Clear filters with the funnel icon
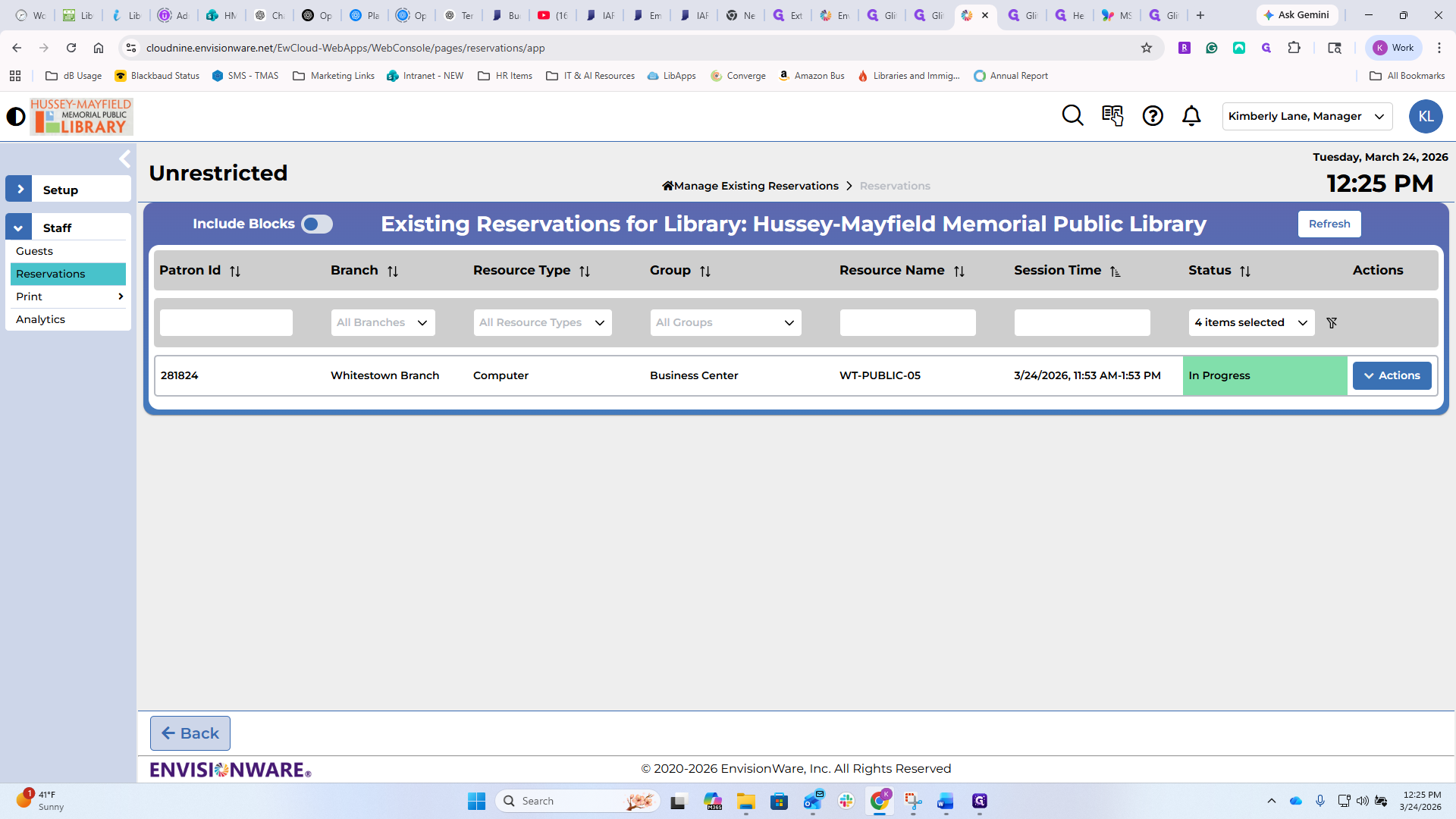Image resolution: width=1456 pixels, height=819 pixels. [1332, 323]
